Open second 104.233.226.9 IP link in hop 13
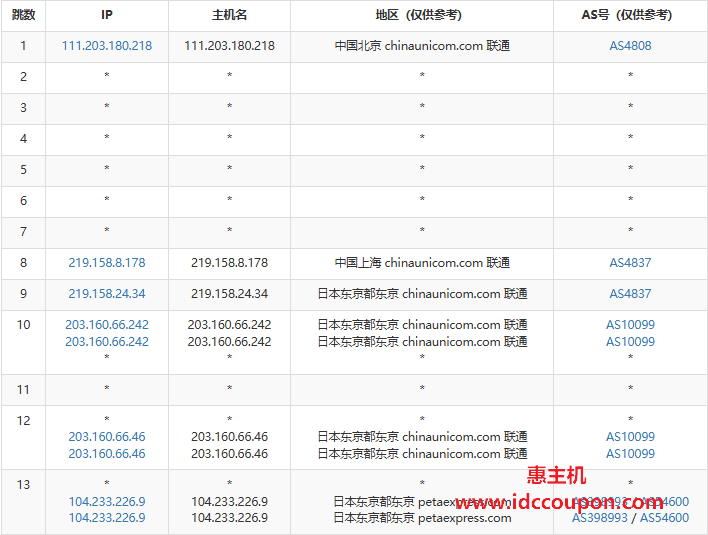The width and height of the screenshot is (708, 535). click(107, 518)
